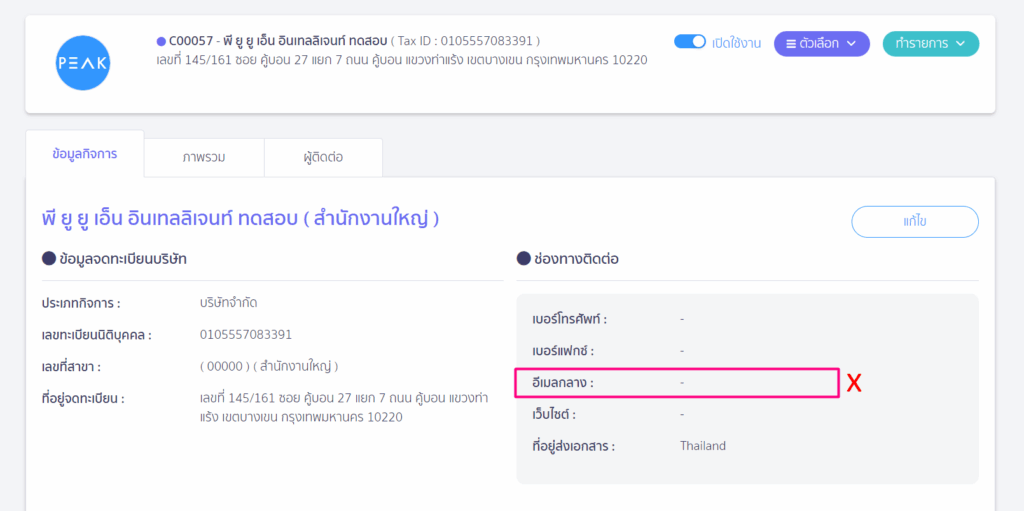Click the PEAK logo circle
The height and width of the screenshot is (511, 1024).
[x=83, y=63]
